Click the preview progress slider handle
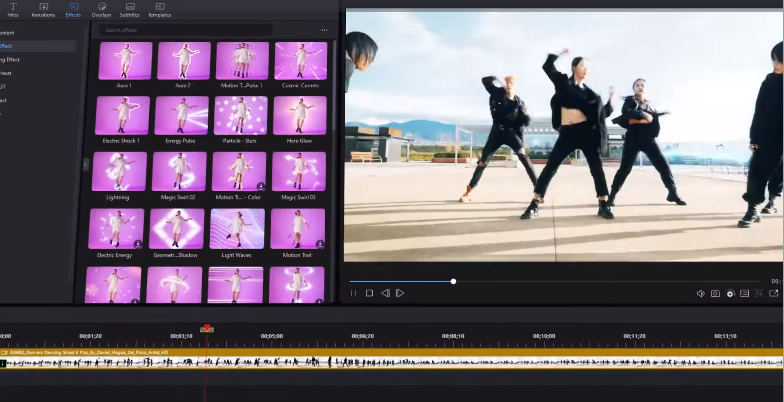784x402 pixels. click(x=453, y=281)
